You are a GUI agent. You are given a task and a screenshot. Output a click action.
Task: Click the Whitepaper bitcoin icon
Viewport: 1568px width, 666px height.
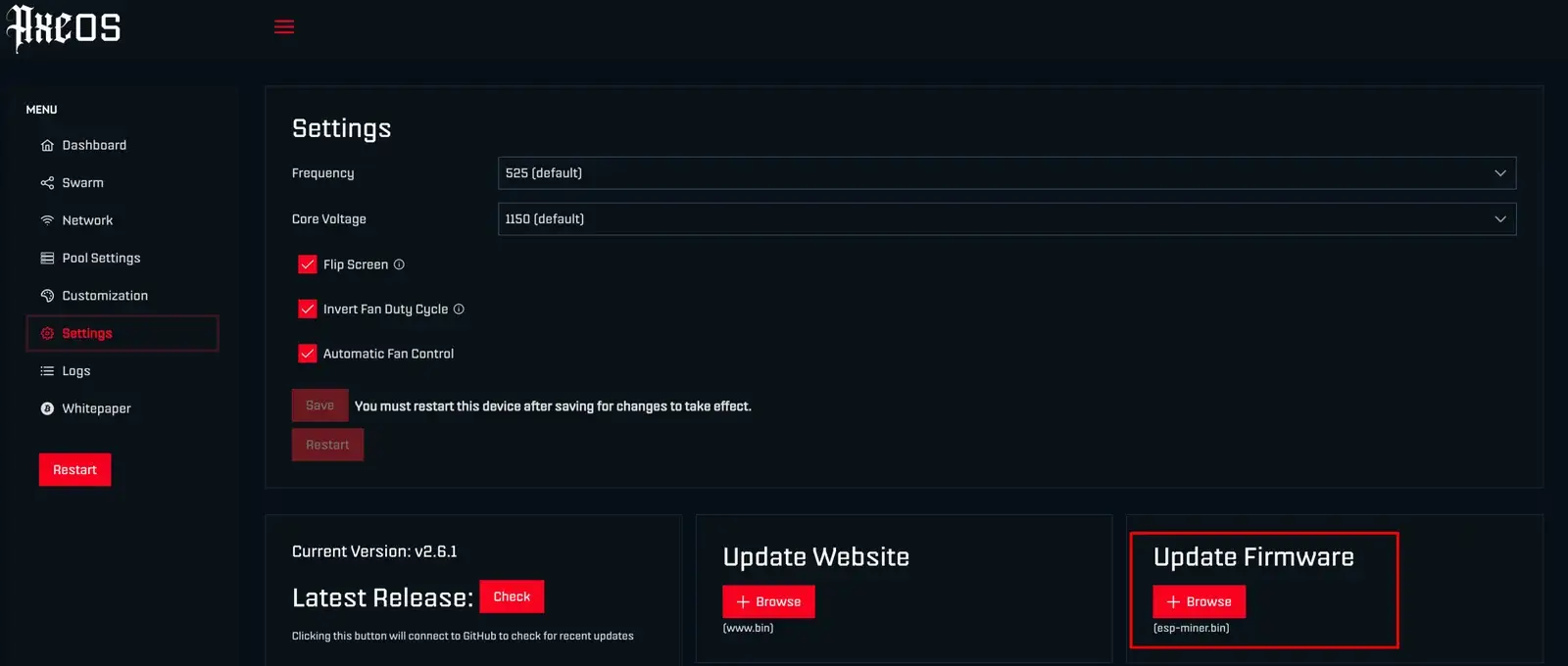click(x=47, y=408)
